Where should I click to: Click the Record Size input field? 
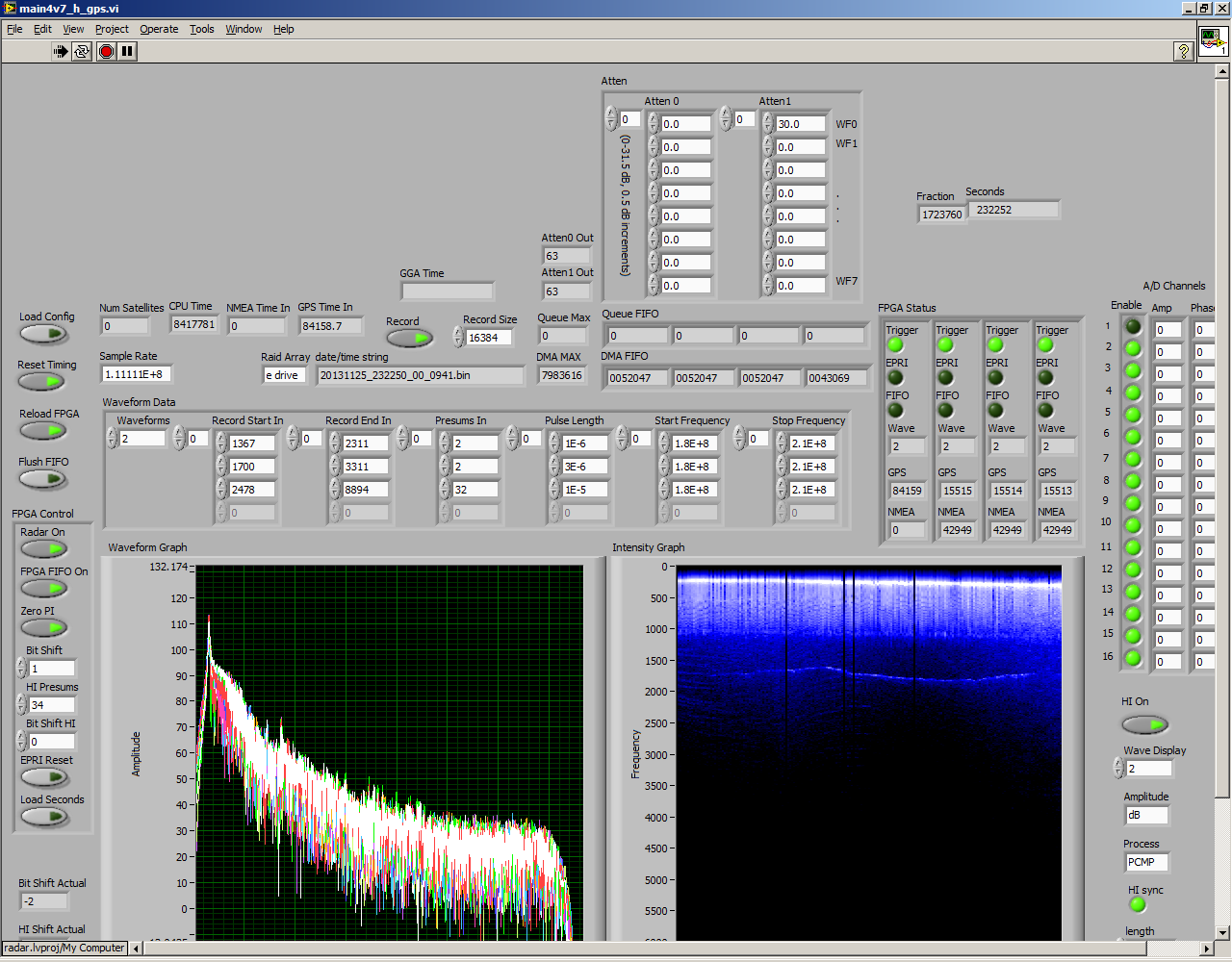click(x=488, y=338)
